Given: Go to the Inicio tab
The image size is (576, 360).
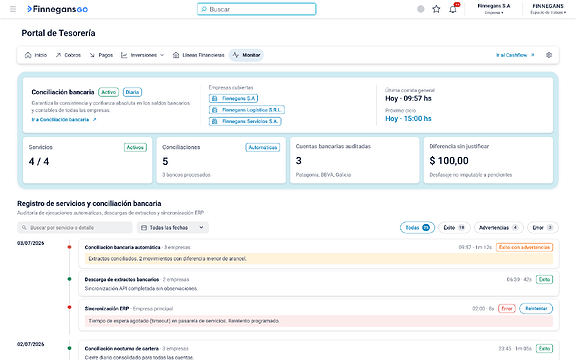Looking at the screenshot, I should [x=36, y=55].
